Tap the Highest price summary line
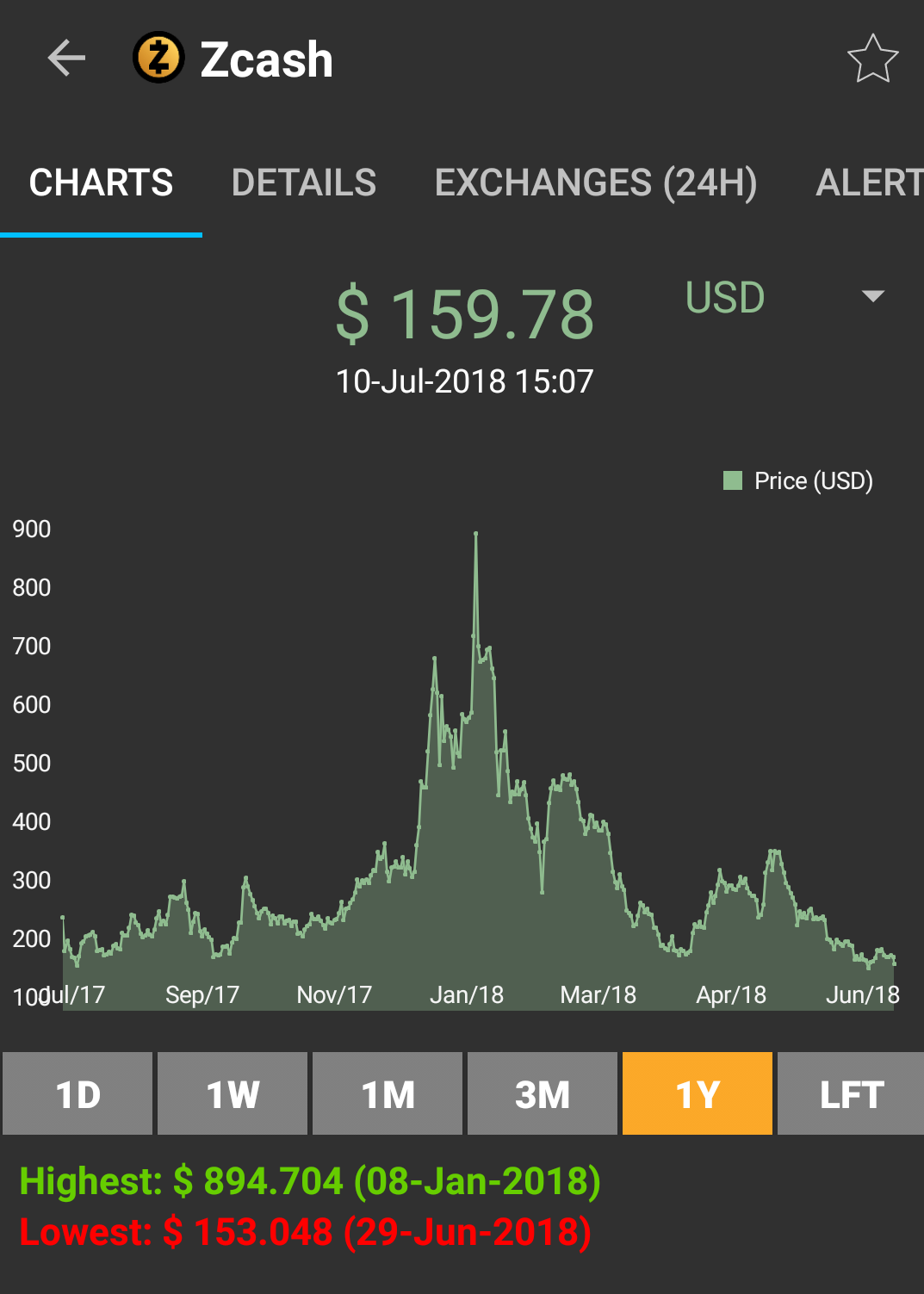Image resolution: width=924 pixels, height=1294 pixels. tap(310, 1181)
